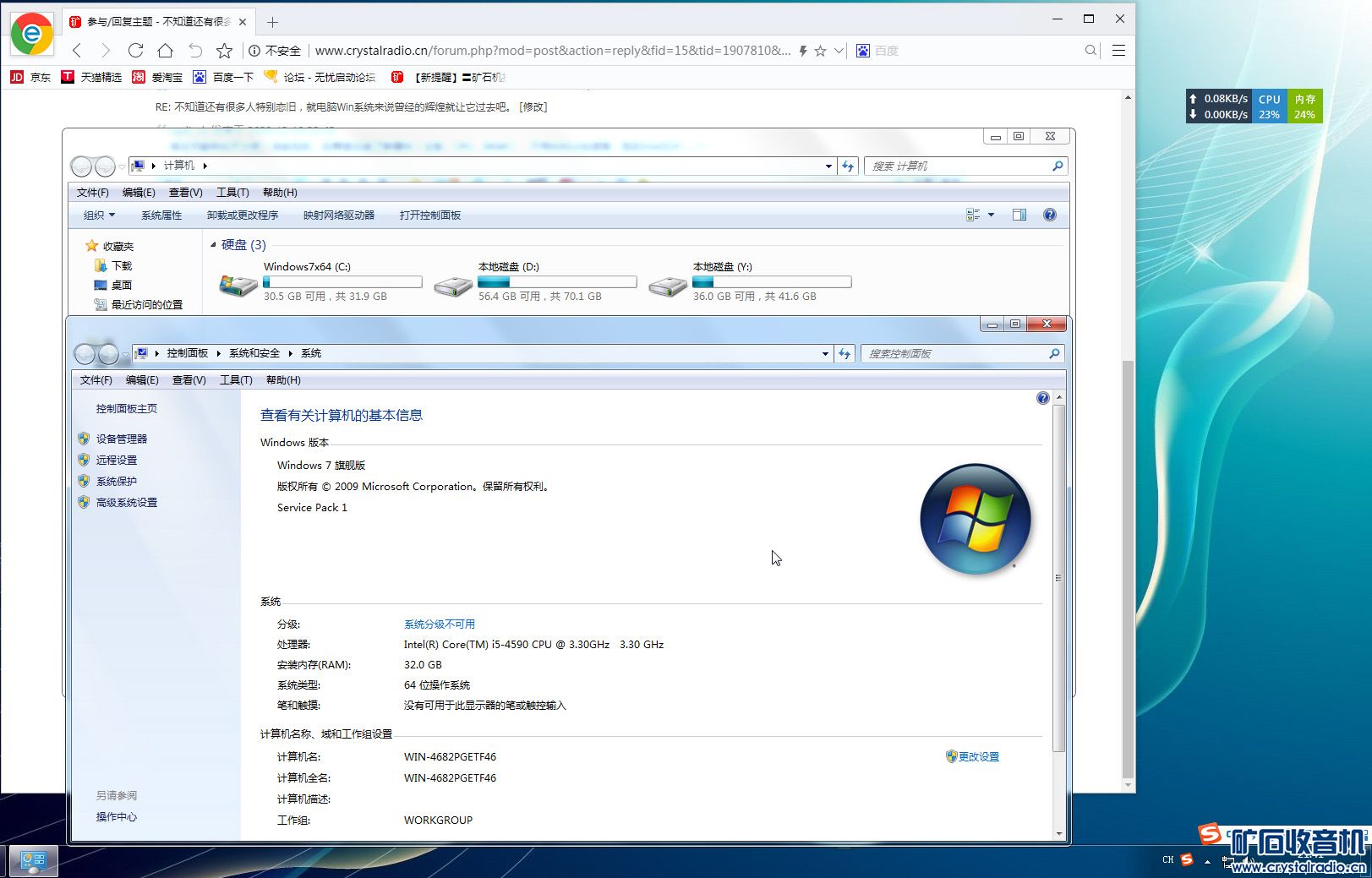Viewport: 1372px width, 878px height.
Task: Select 收藏夹 in the navigation pane
Action: click(x=109, y=247)
